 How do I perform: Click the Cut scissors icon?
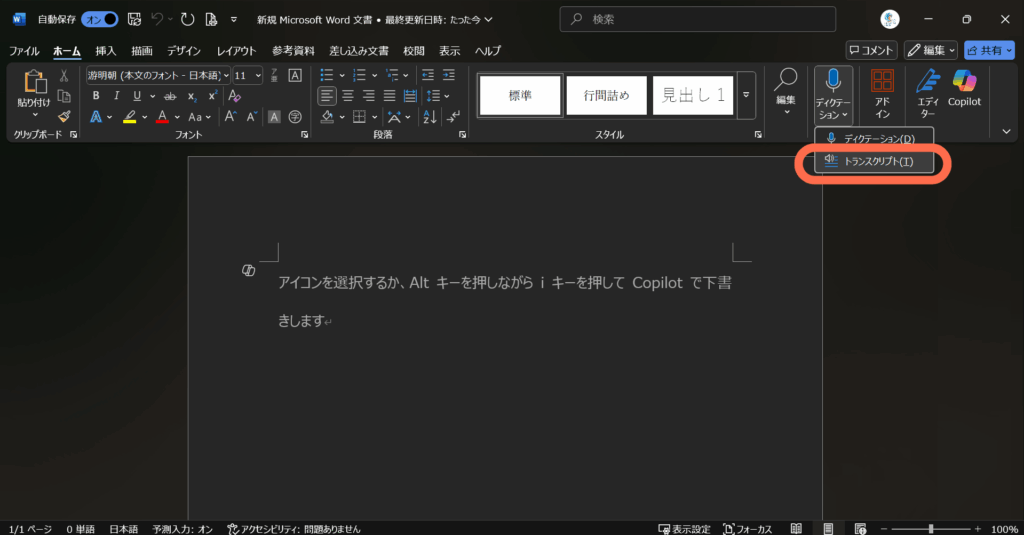(x=64, y=76)
